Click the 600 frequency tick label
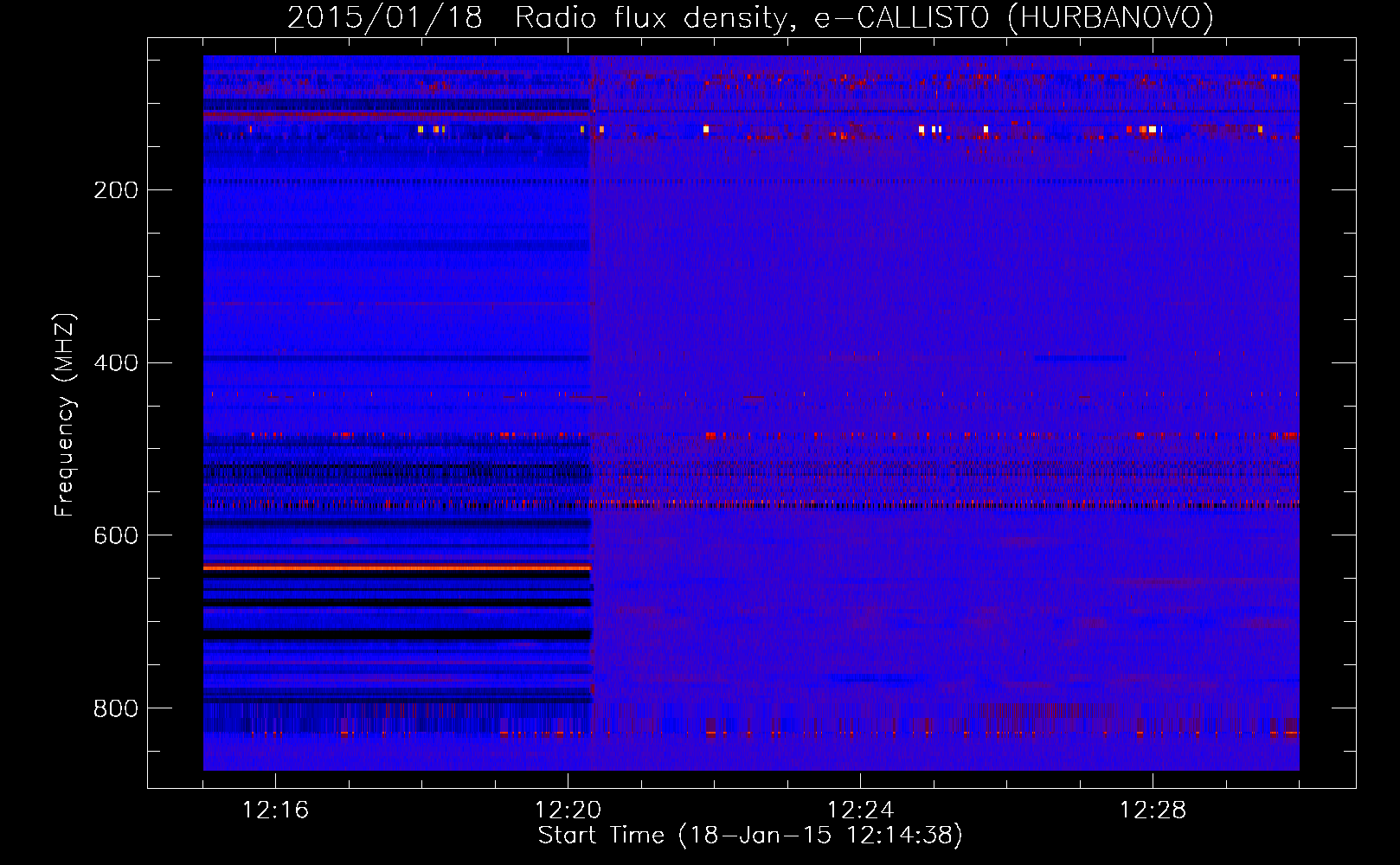The height and width of the screenshot is (865, 1400). pos(116,536)
